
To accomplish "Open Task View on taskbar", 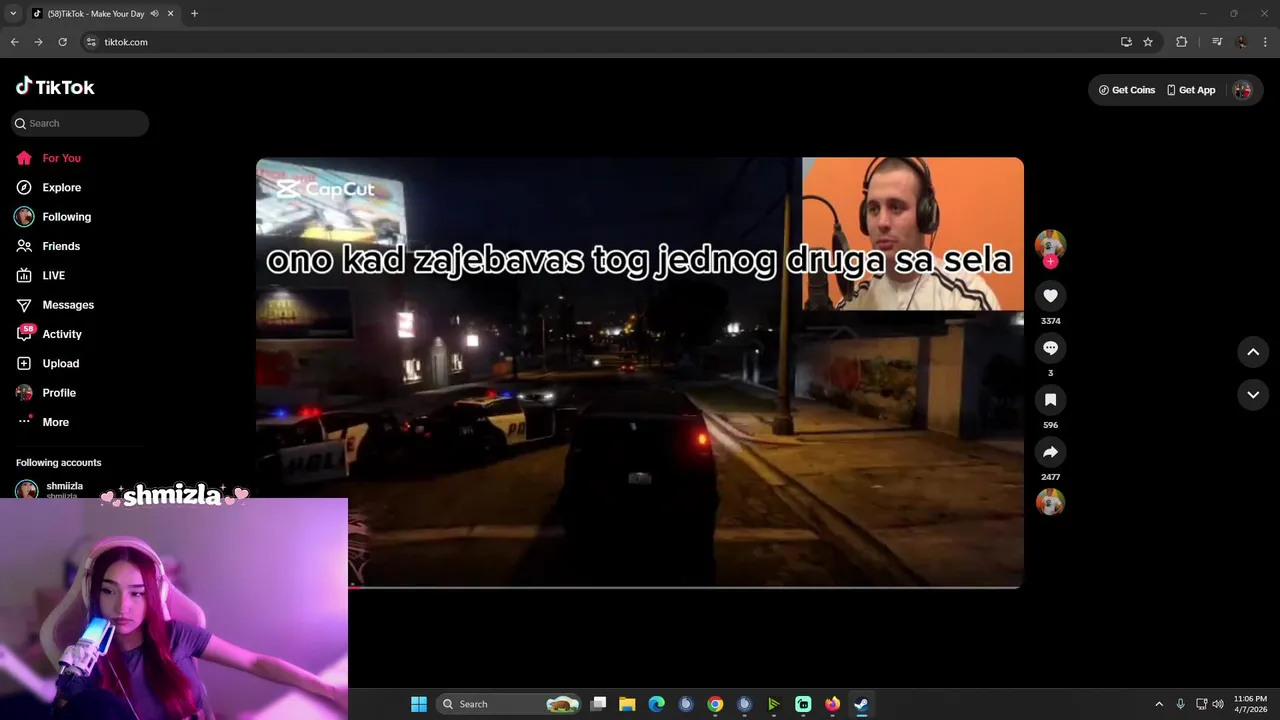I will pos(598,704).
